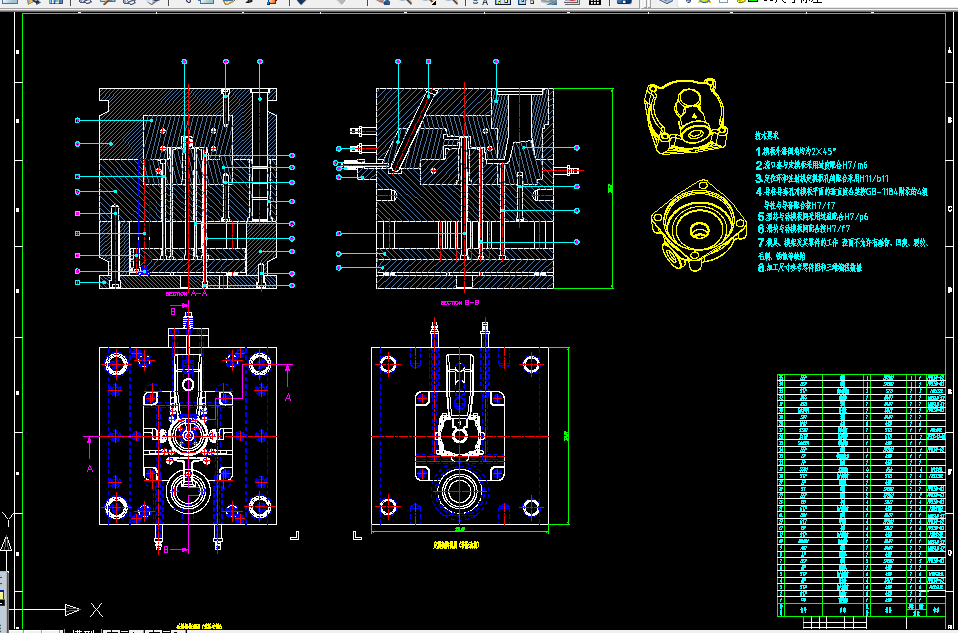Screen dimensions: 958x633
Task: Select green width dimension below right plan view
Action: pyautogui.click(x=460, y=531)
